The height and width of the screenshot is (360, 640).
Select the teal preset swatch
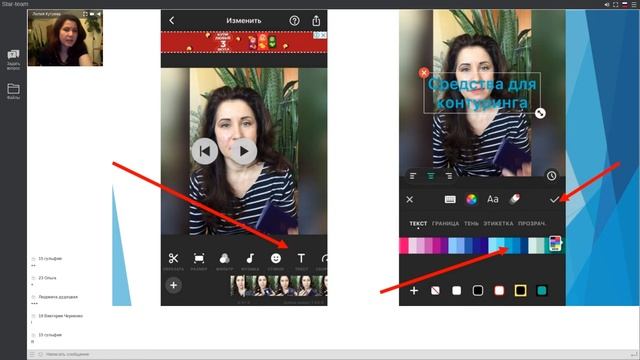pos(542,291)
